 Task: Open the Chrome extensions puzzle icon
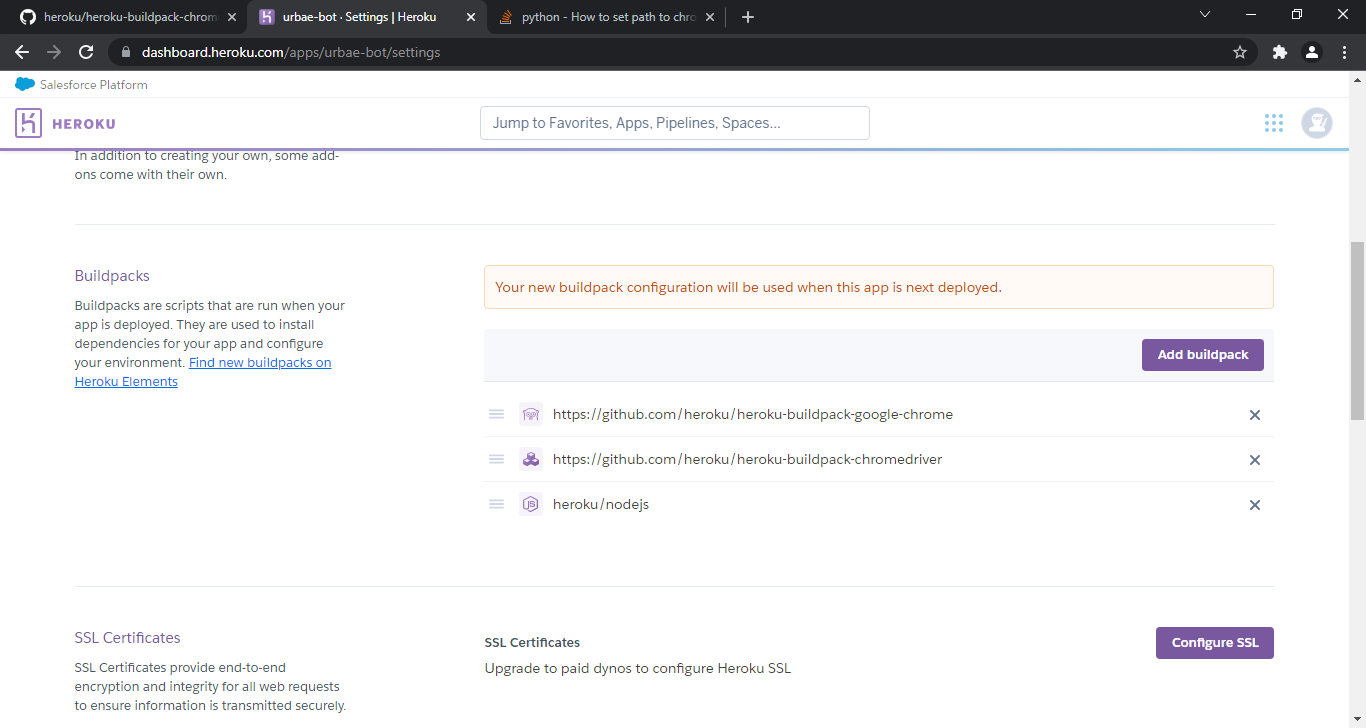click(1279, 52)
